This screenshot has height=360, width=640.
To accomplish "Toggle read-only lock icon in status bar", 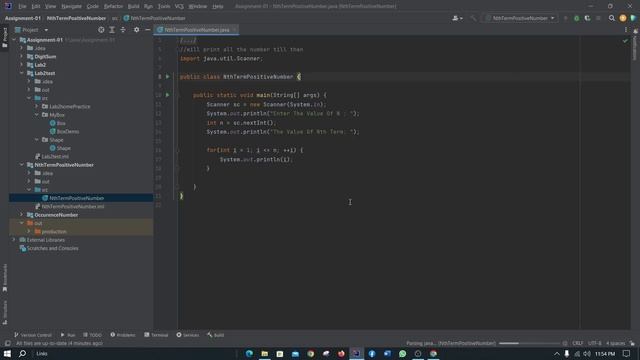I will click(632, 343).
